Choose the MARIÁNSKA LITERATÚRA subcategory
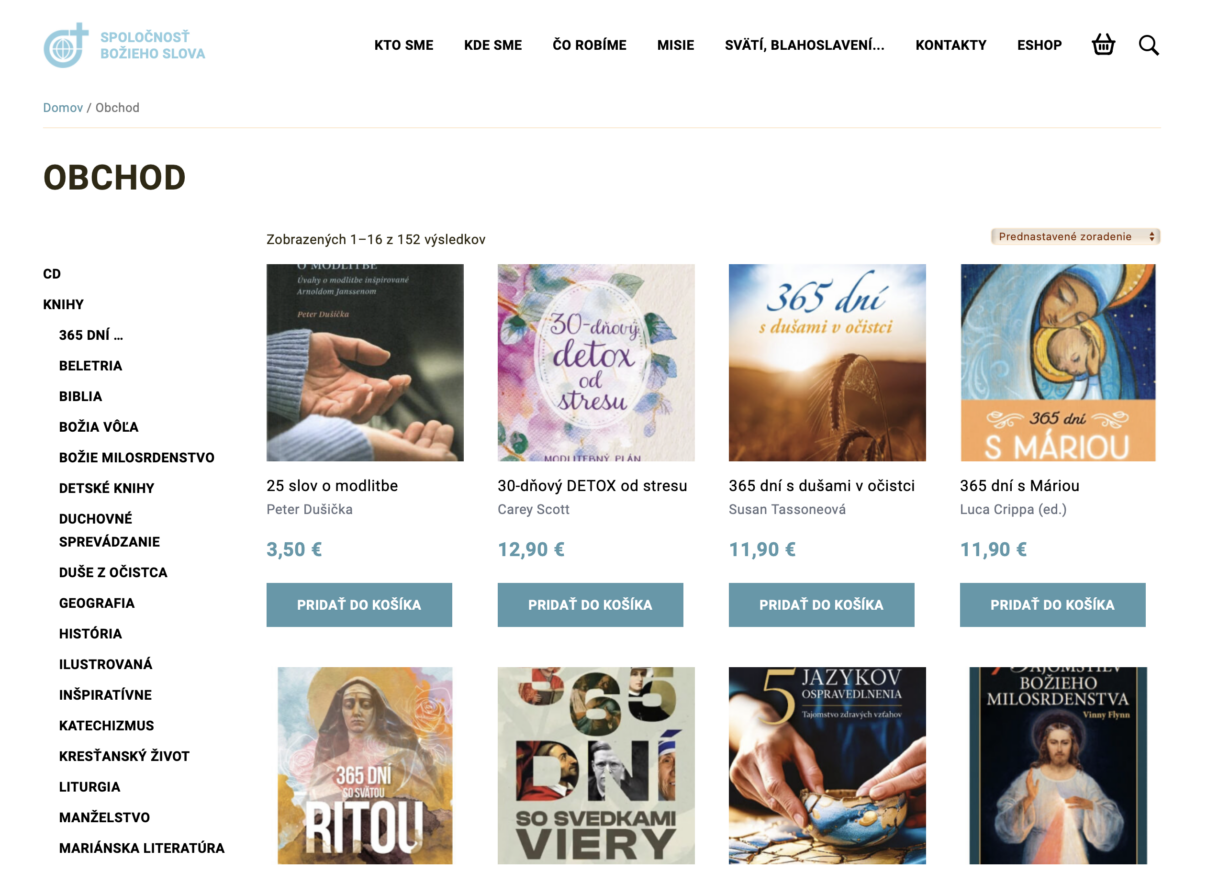This screenshot has height=872, width=1207. pos(142,849)
